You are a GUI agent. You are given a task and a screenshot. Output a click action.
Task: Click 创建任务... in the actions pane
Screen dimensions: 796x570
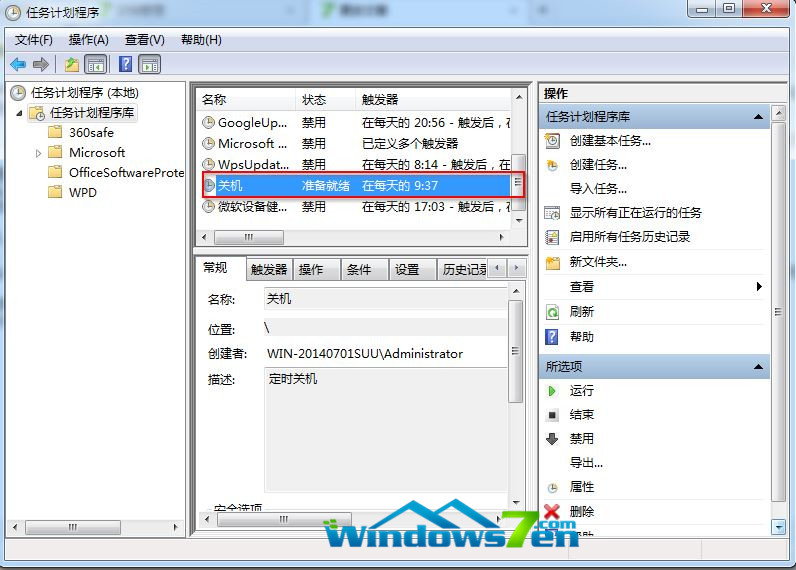pos(598,165)
